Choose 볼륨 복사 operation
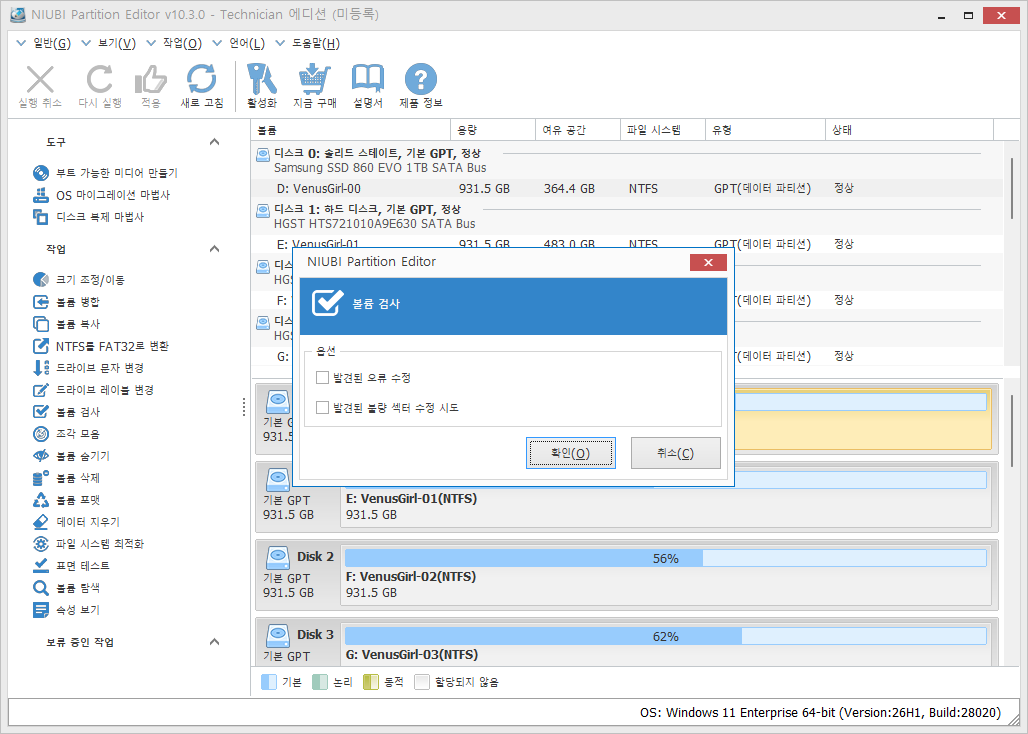The image size is (1028, 734). [x=66, y=324]
